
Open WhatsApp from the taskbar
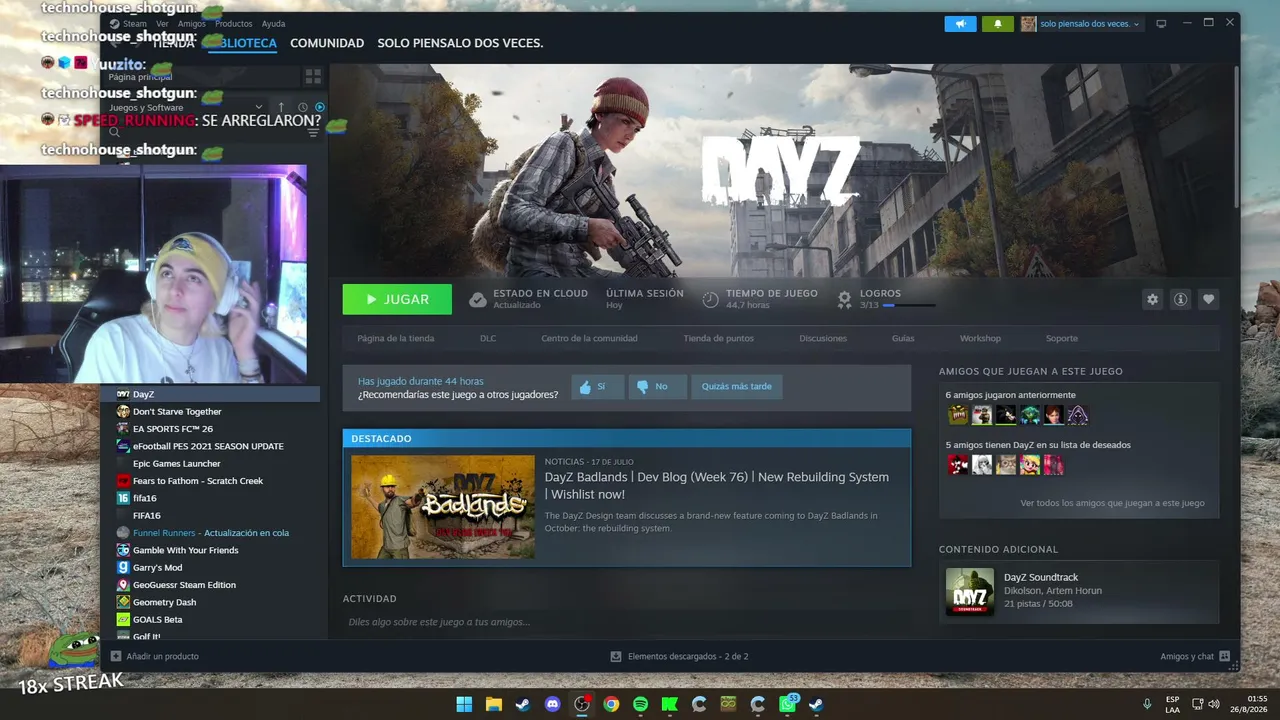tap(787, 704)
